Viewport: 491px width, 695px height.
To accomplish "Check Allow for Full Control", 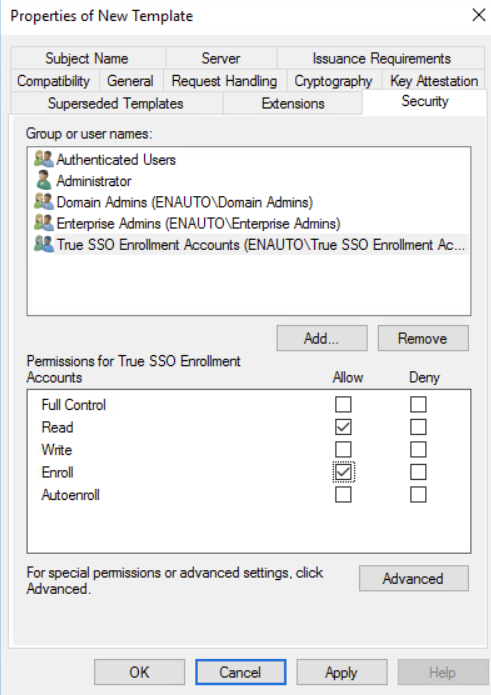I will point(343,404).
